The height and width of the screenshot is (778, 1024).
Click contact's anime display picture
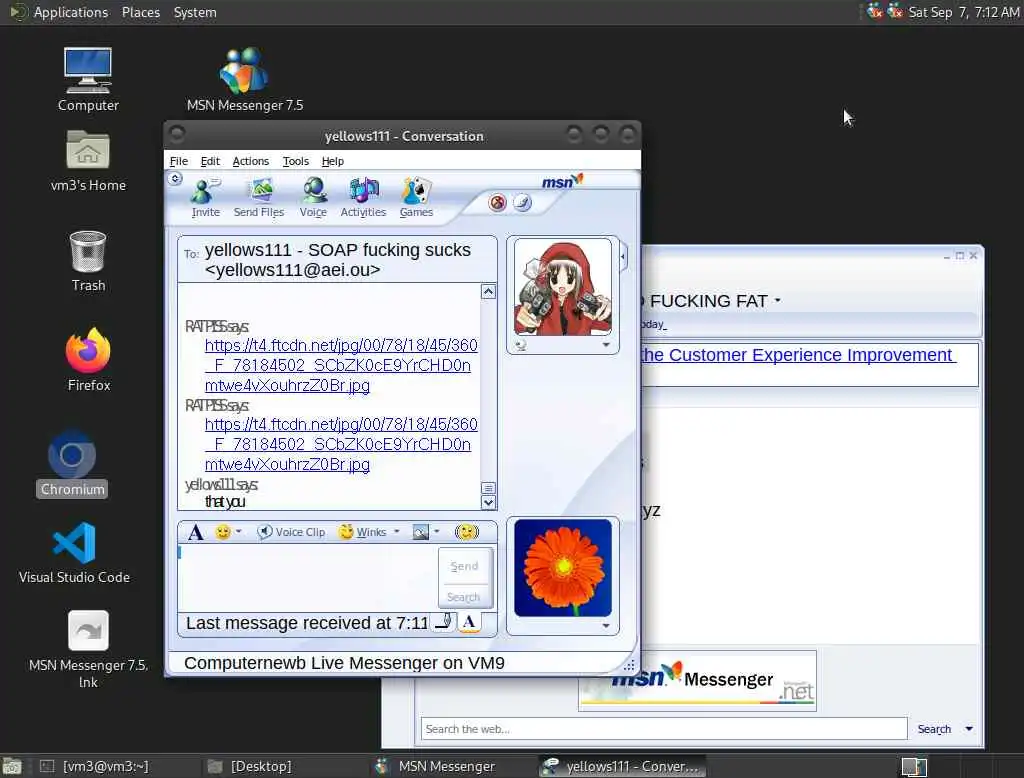click(562, 287)
